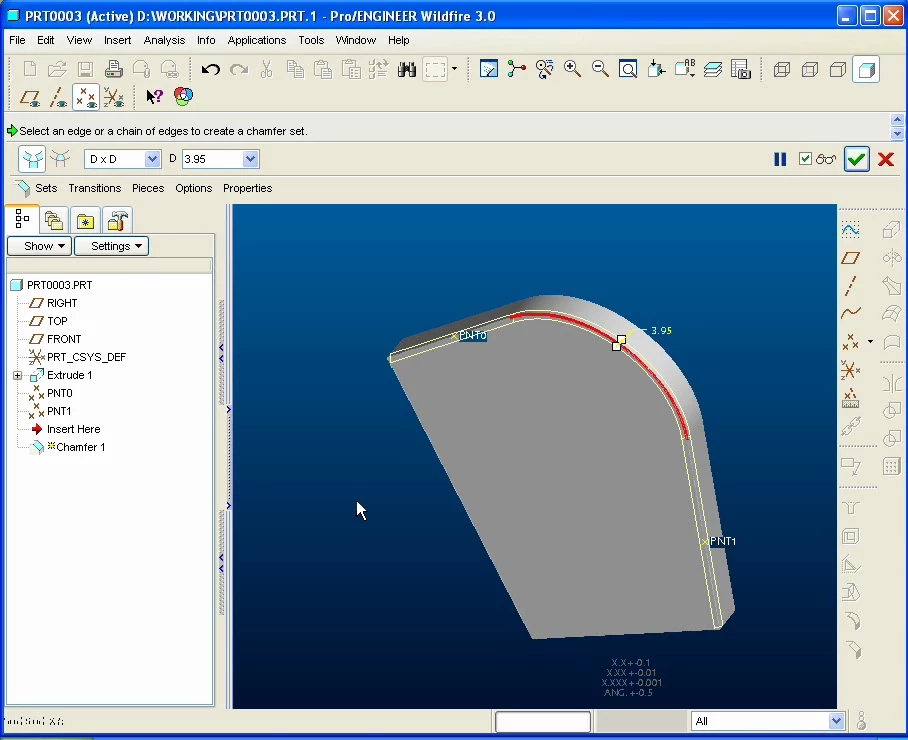Open the Sets panel
The image size is (908, 740).
coord(46,188)
